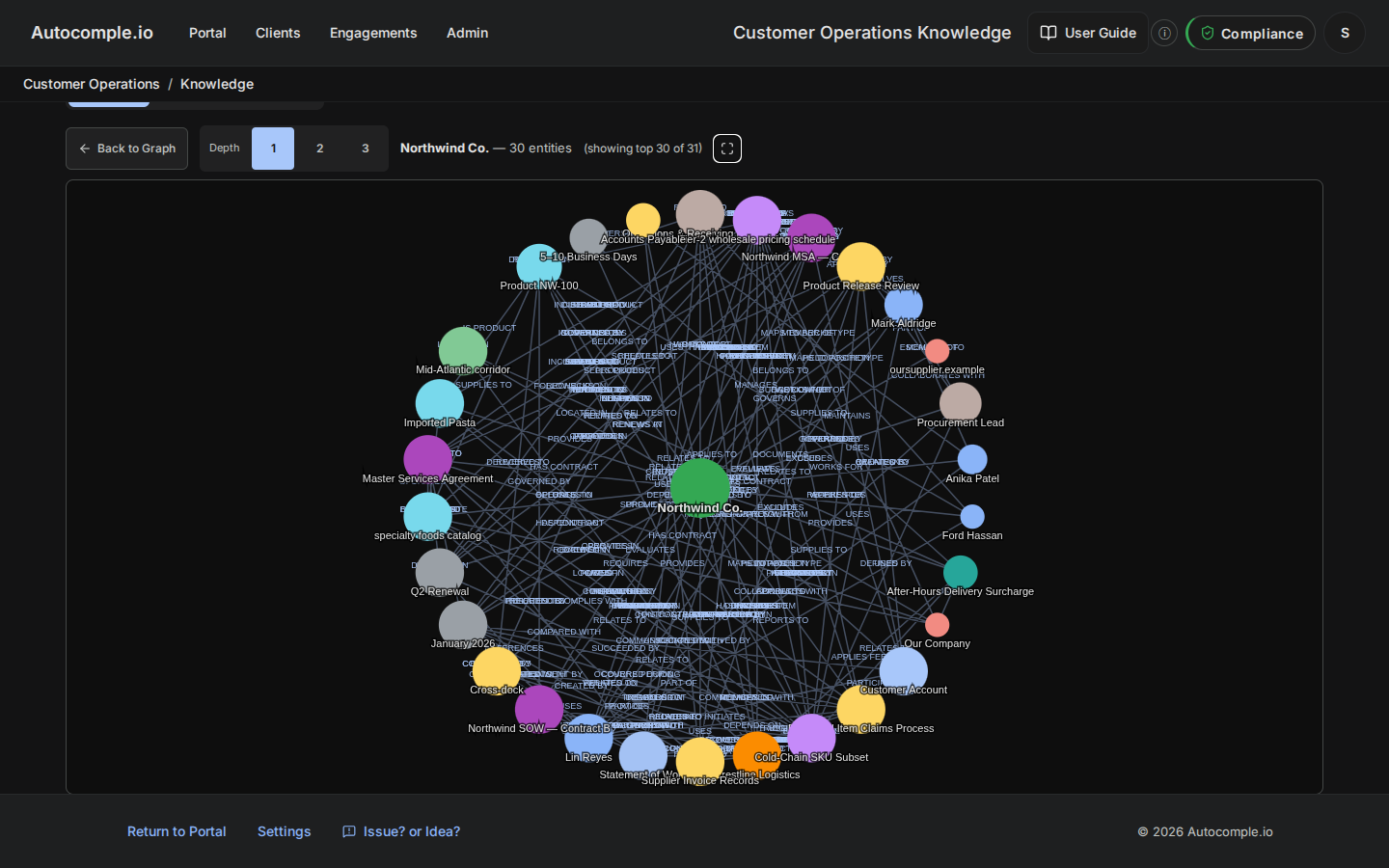Open the Portal menu
This screenshot has height=868, width=1389.
[x=207, y=33]
